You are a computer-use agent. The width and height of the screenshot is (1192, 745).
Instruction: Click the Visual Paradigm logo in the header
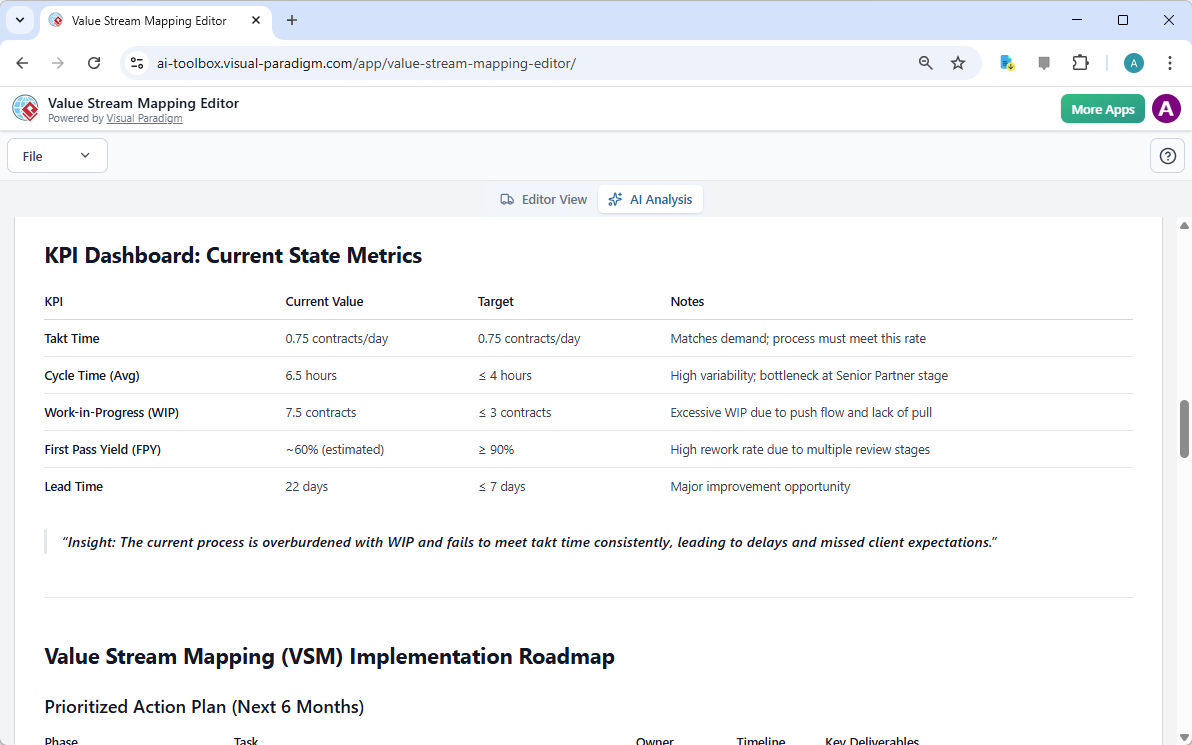tap(25, 108)
